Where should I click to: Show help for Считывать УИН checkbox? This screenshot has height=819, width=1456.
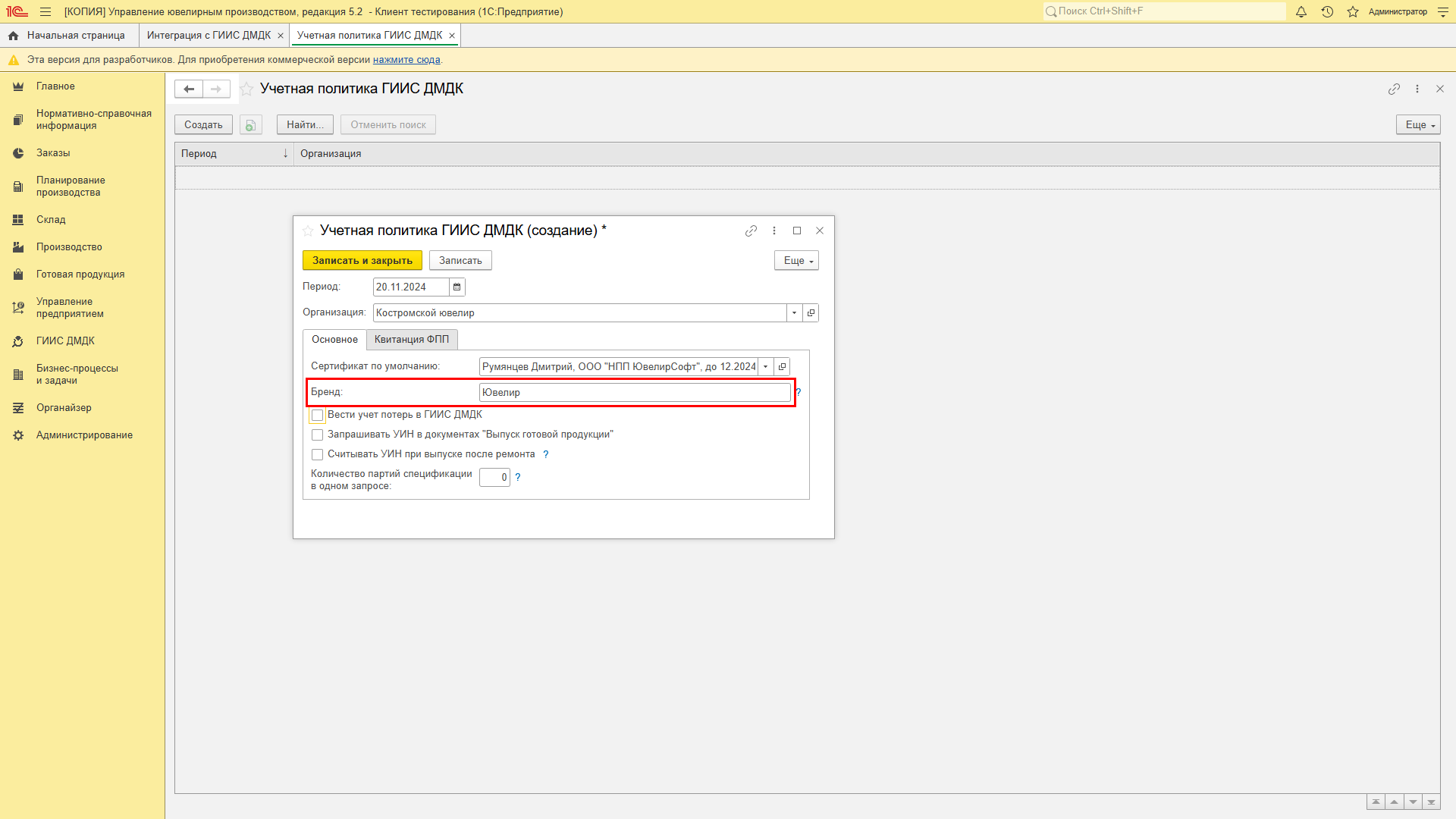click(x=545, y=454)
